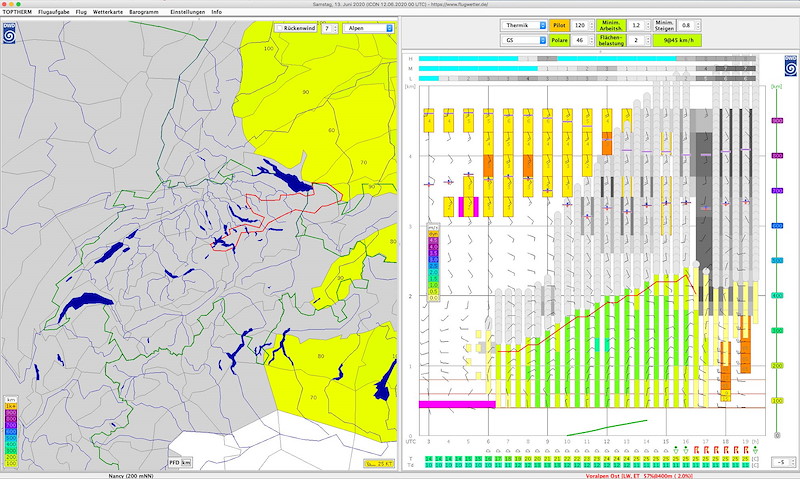Click the km button next to PFD
This screenshot has width=800, height=479.
pyautogui.click(x=186, y=463)
